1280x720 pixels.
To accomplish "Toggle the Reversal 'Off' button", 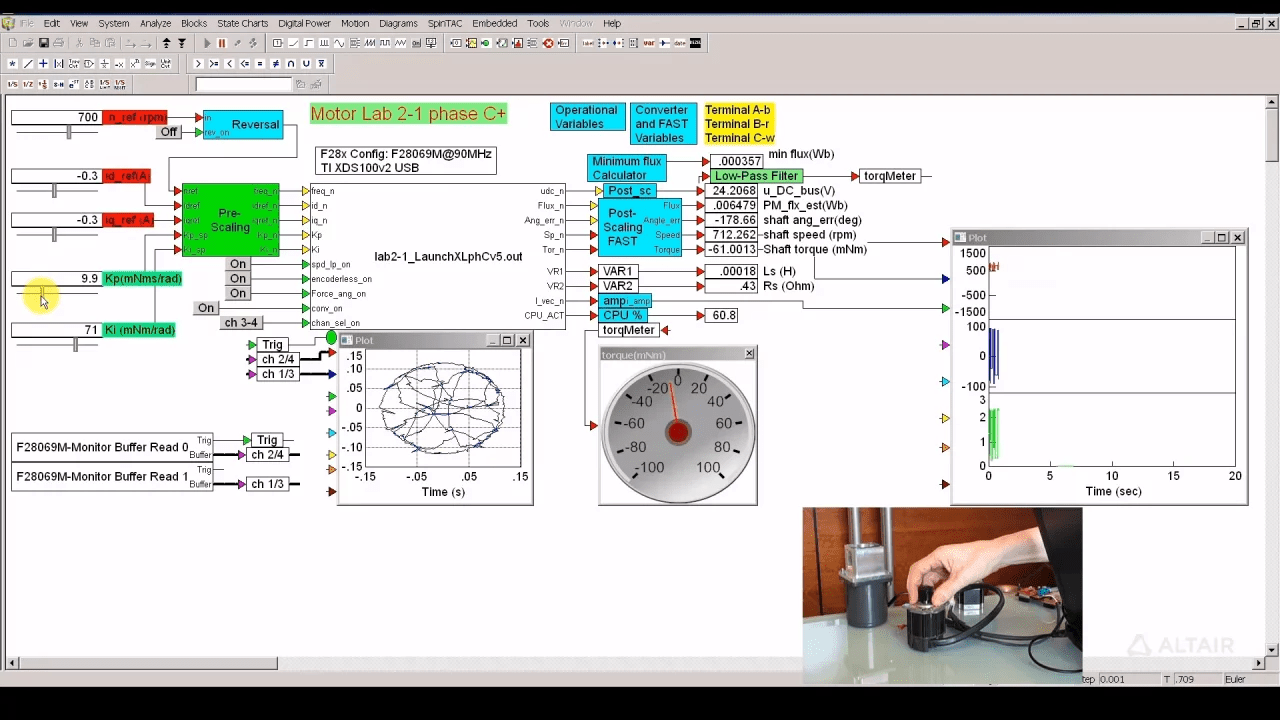I will pyautogui.click(x=168, y=132).
